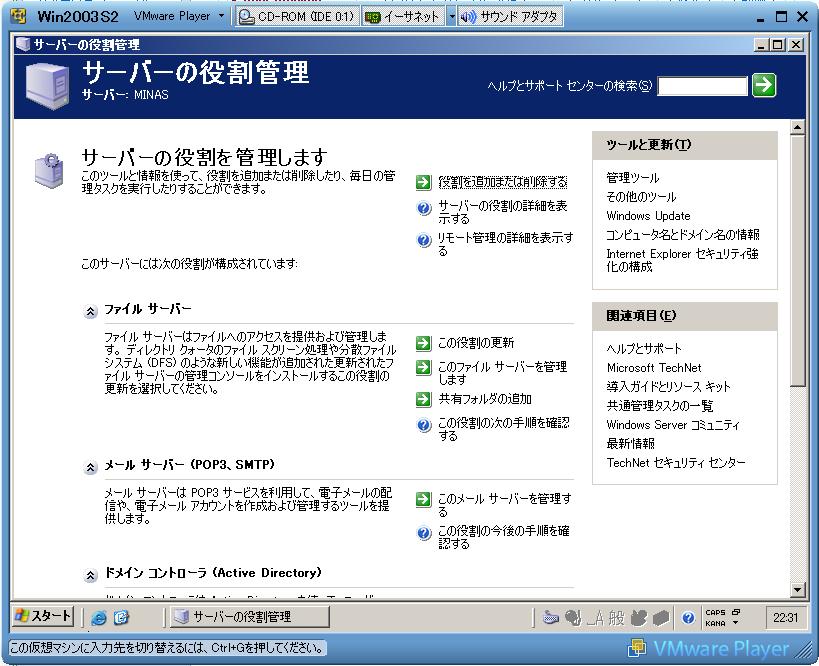Click この役割の今後の手順を確認する link

[x=504, y=537]
